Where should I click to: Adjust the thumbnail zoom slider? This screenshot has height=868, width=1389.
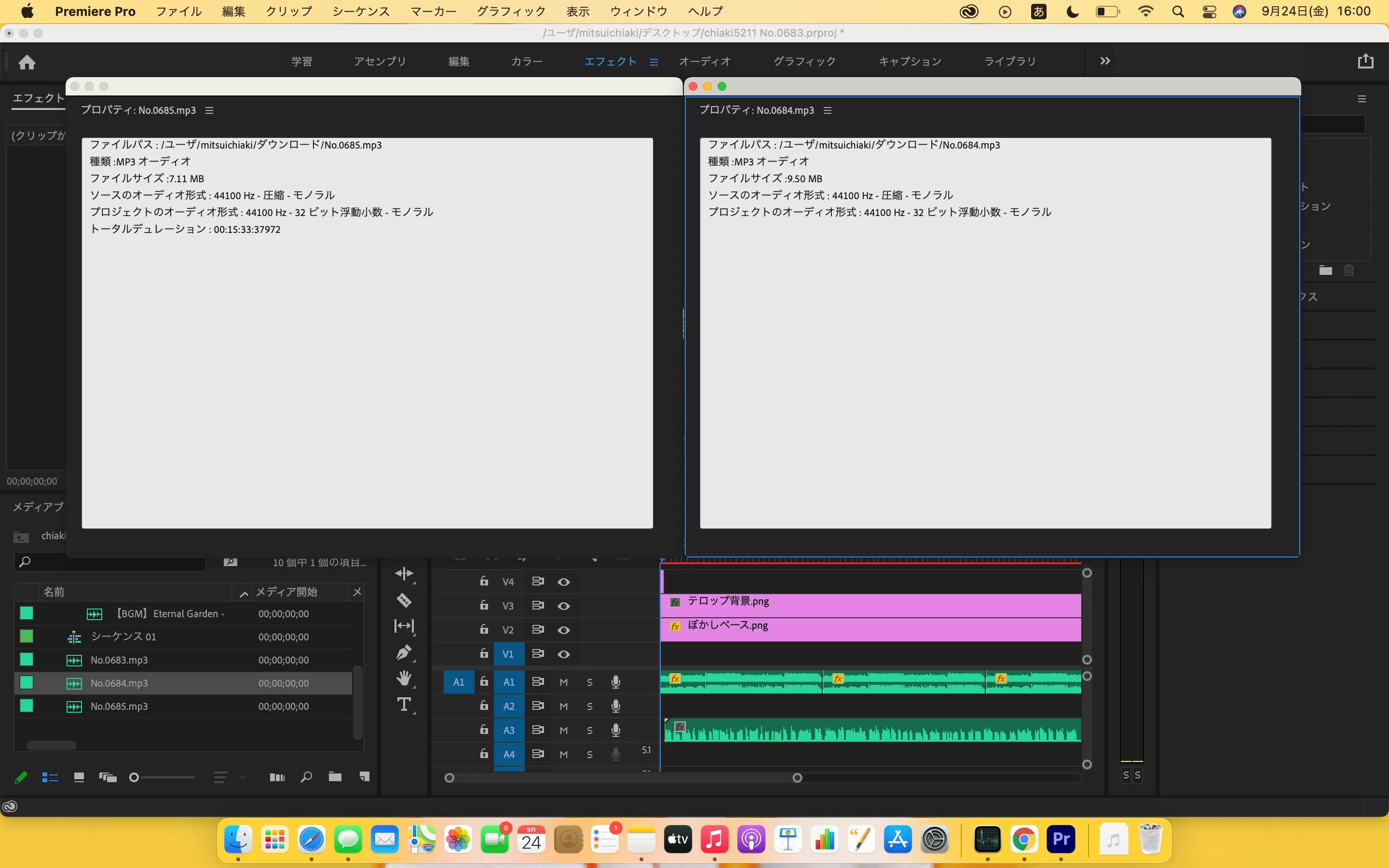(x=134, y=777)
